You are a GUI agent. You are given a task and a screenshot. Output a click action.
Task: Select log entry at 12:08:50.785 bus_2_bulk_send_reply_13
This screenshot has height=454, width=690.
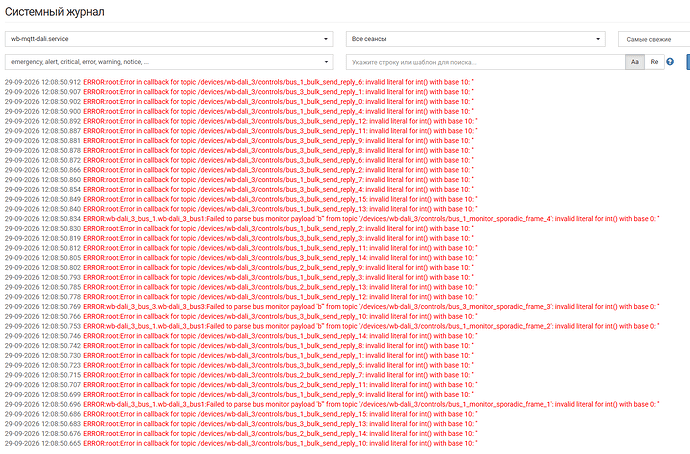tap(241, 287)
